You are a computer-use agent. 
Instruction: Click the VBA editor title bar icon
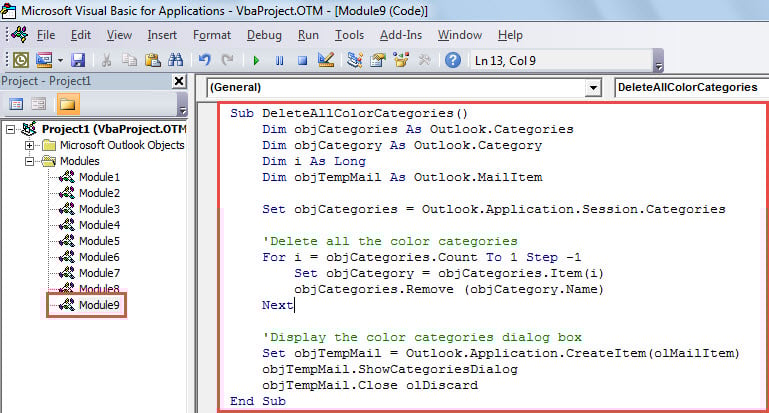[8, 10]
